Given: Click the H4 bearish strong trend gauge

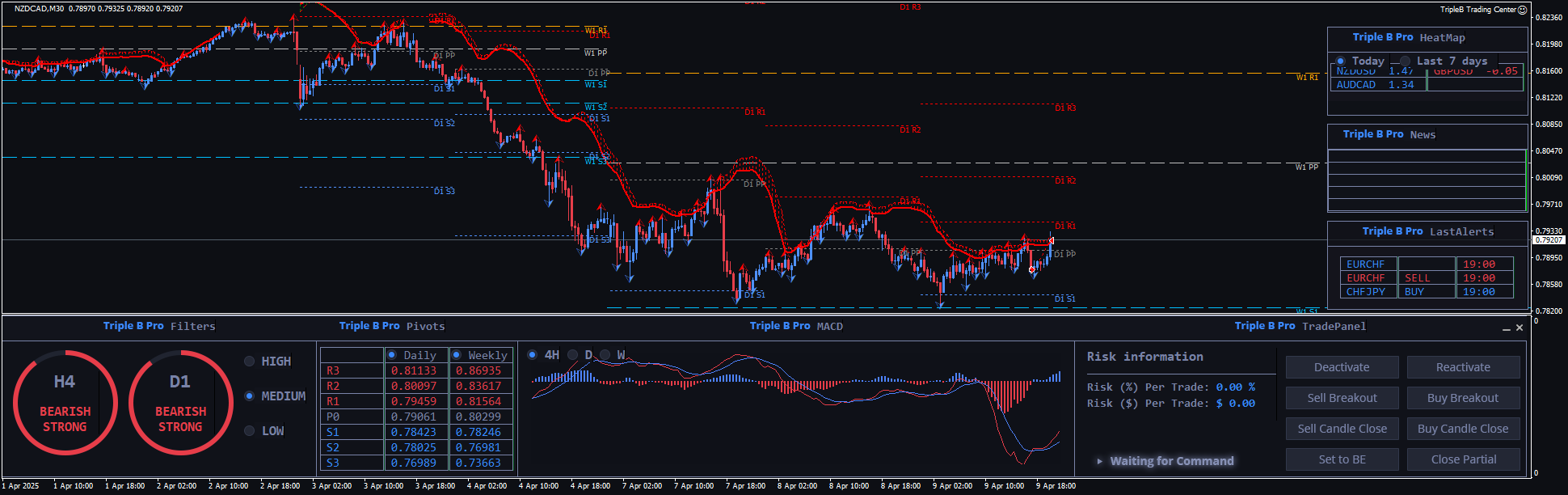Looking at the screenshot, I should tap(65, 402).
